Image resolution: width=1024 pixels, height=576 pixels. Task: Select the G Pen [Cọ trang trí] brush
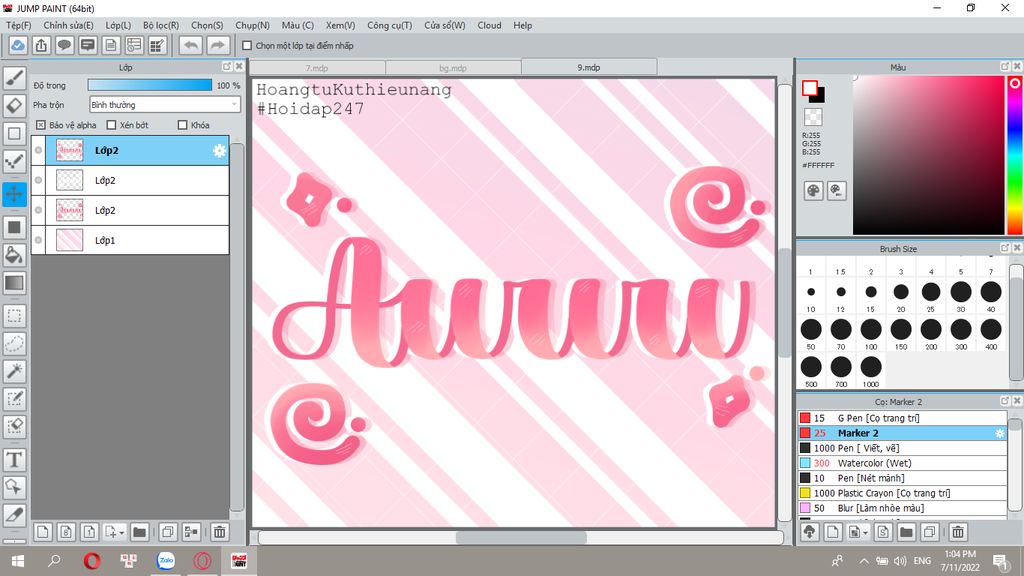click(x=902, y=418)
